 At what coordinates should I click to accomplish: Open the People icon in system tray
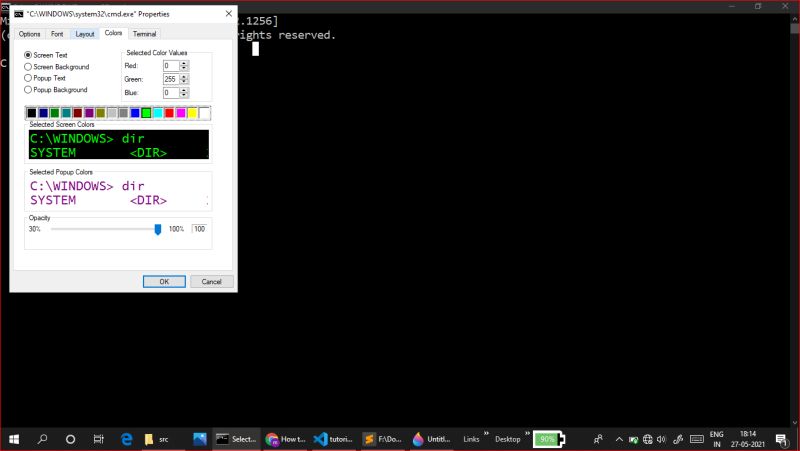pyautogui.click(x=598, y=439)
